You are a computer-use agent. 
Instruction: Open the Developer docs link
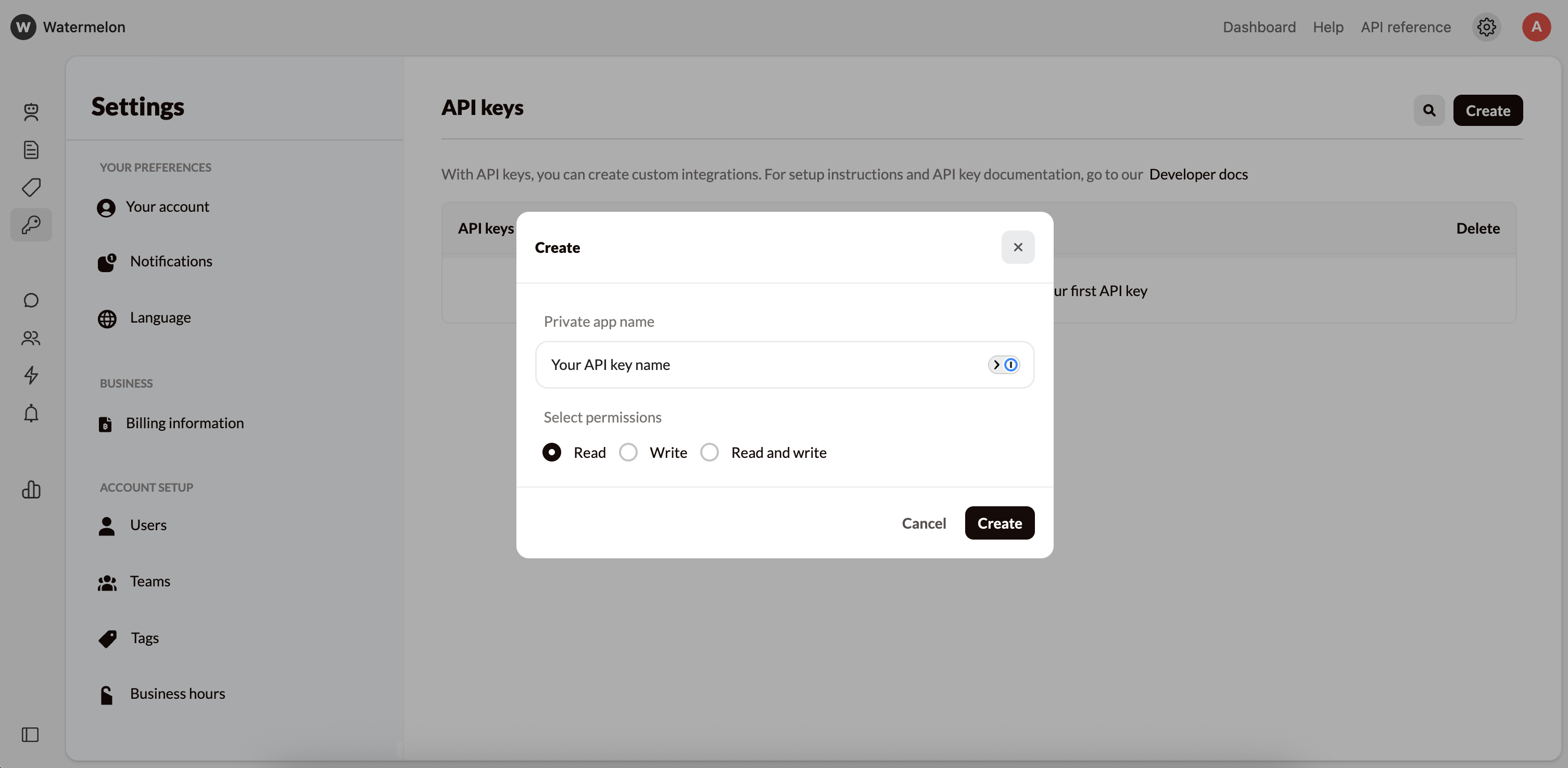[x=1198, y=174]
